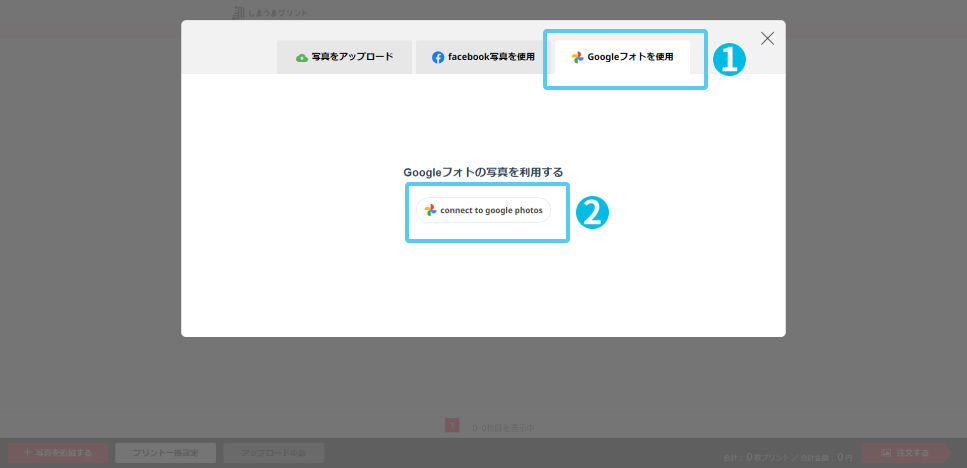Click the pinwheel icon inside connect button

(x=430, y=210)
